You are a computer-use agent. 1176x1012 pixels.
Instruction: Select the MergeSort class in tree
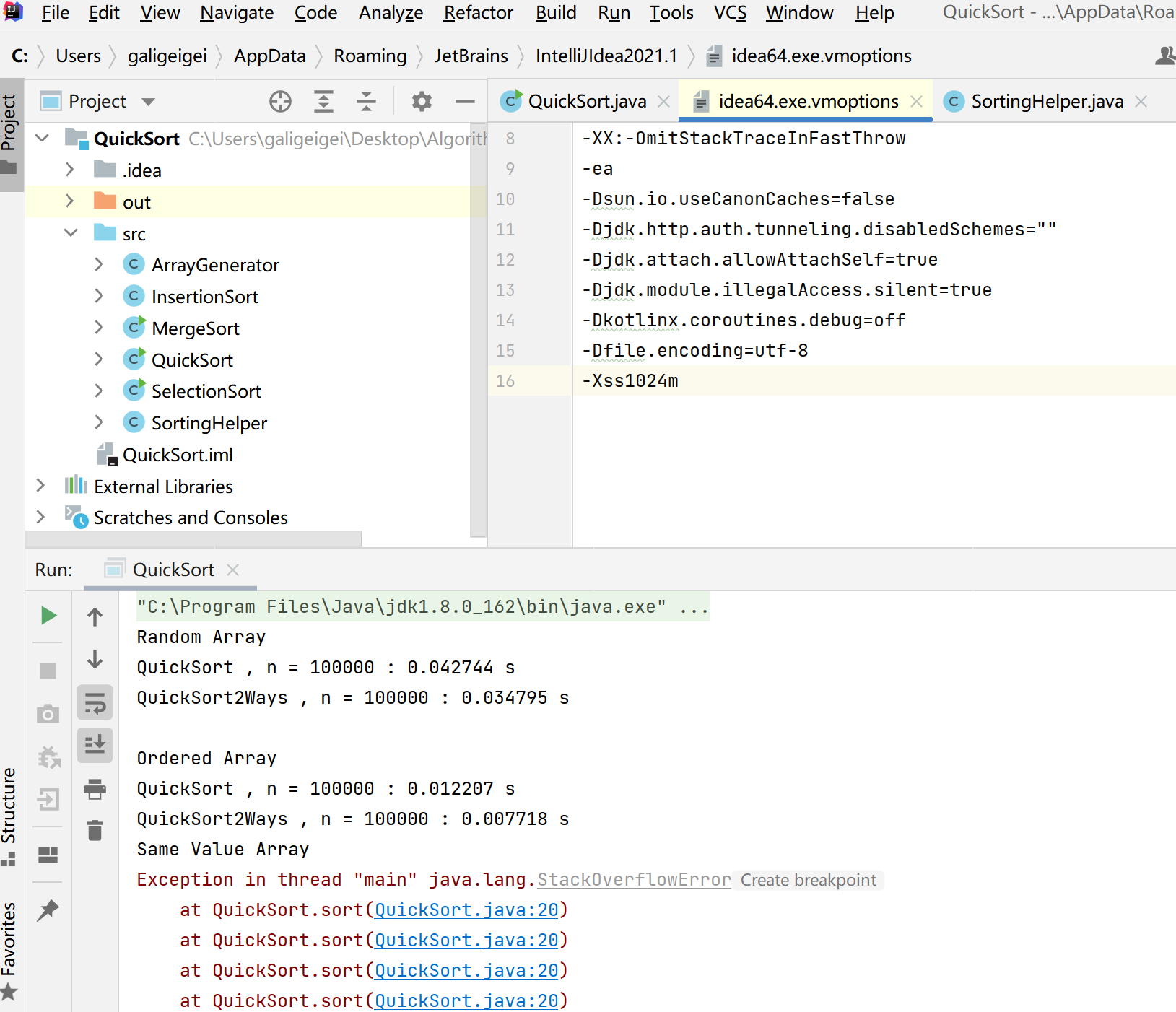[x=195, y=328]
